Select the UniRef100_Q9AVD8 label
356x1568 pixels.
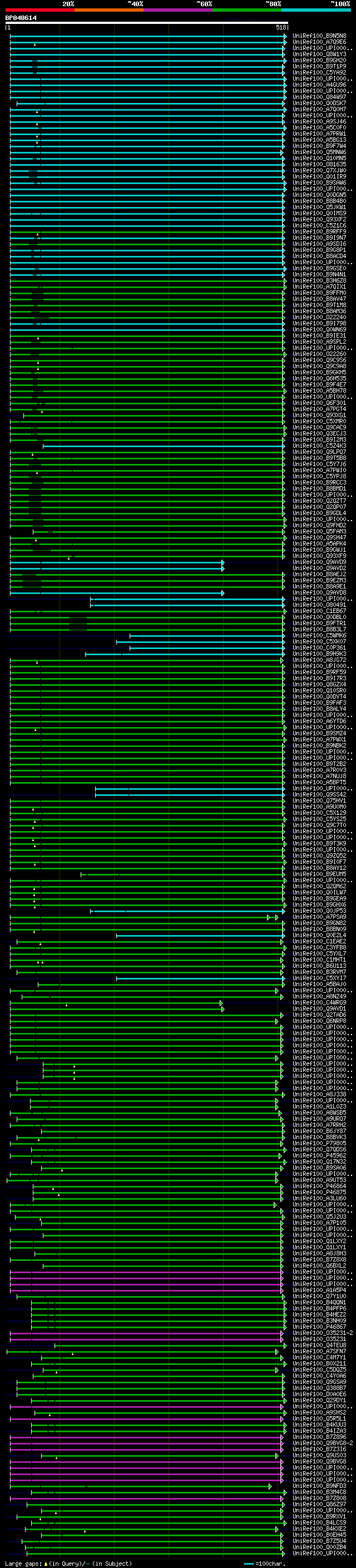[319, 592]
